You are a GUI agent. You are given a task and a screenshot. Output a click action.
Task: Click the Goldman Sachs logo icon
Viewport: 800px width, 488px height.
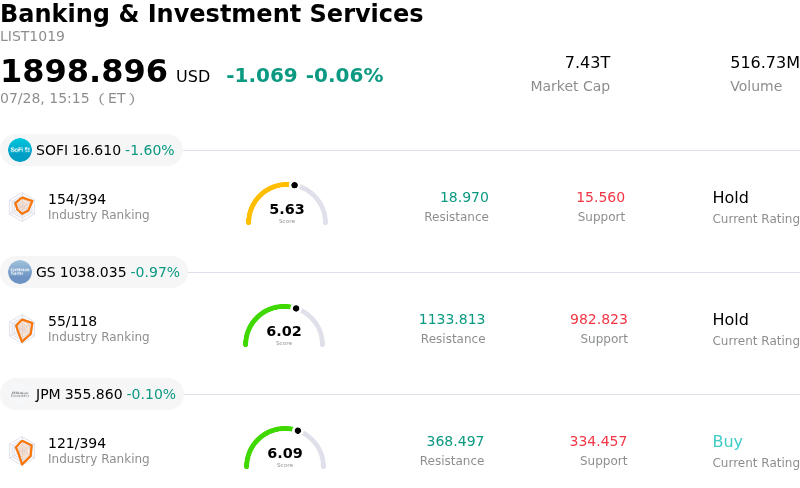tap(20, 272)
